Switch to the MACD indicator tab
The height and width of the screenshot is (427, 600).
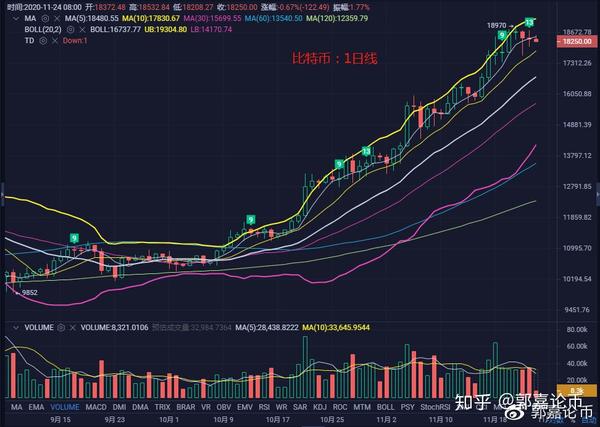(x=96, y=407)
